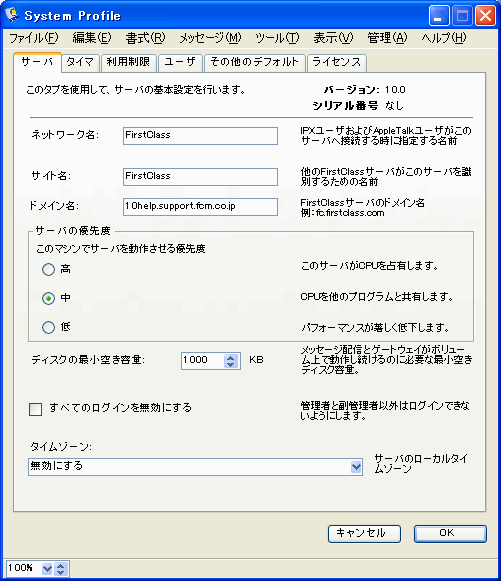Increase the minimum free disk space value
The image size is (501, 581).
coord(230,357)
